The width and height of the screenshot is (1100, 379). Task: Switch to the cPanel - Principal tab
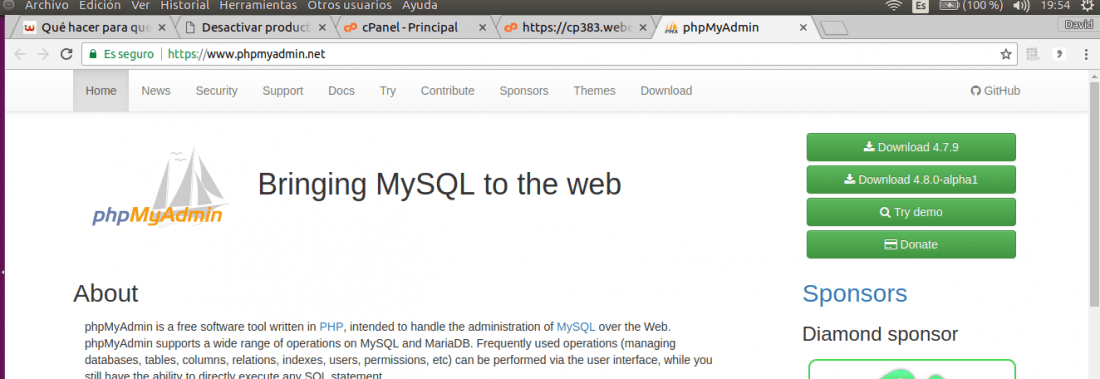[414, 28]
